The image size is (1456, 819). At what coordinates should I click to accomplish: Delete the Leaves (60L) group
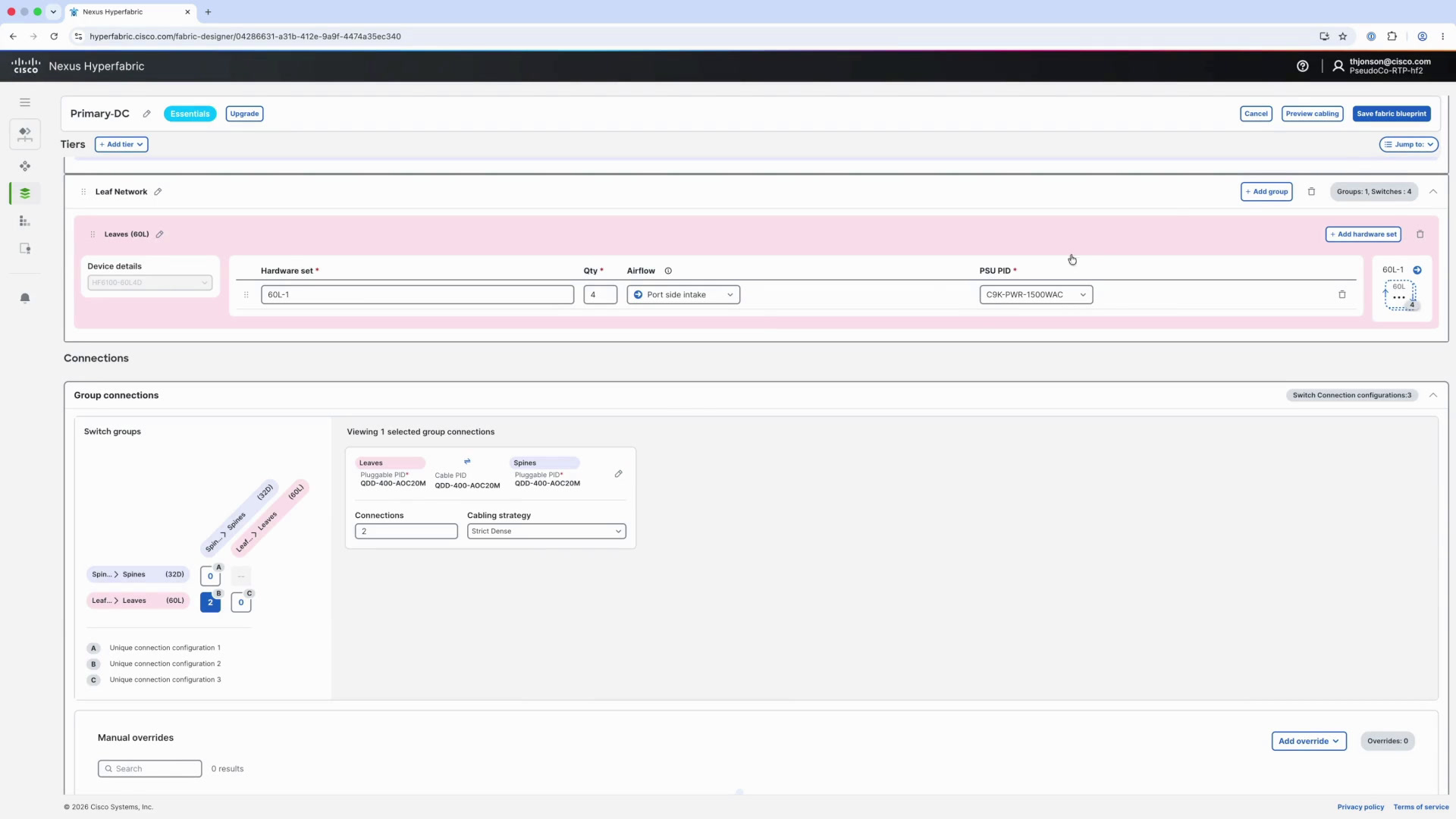pyautogui.click(x=1420, y=234)
